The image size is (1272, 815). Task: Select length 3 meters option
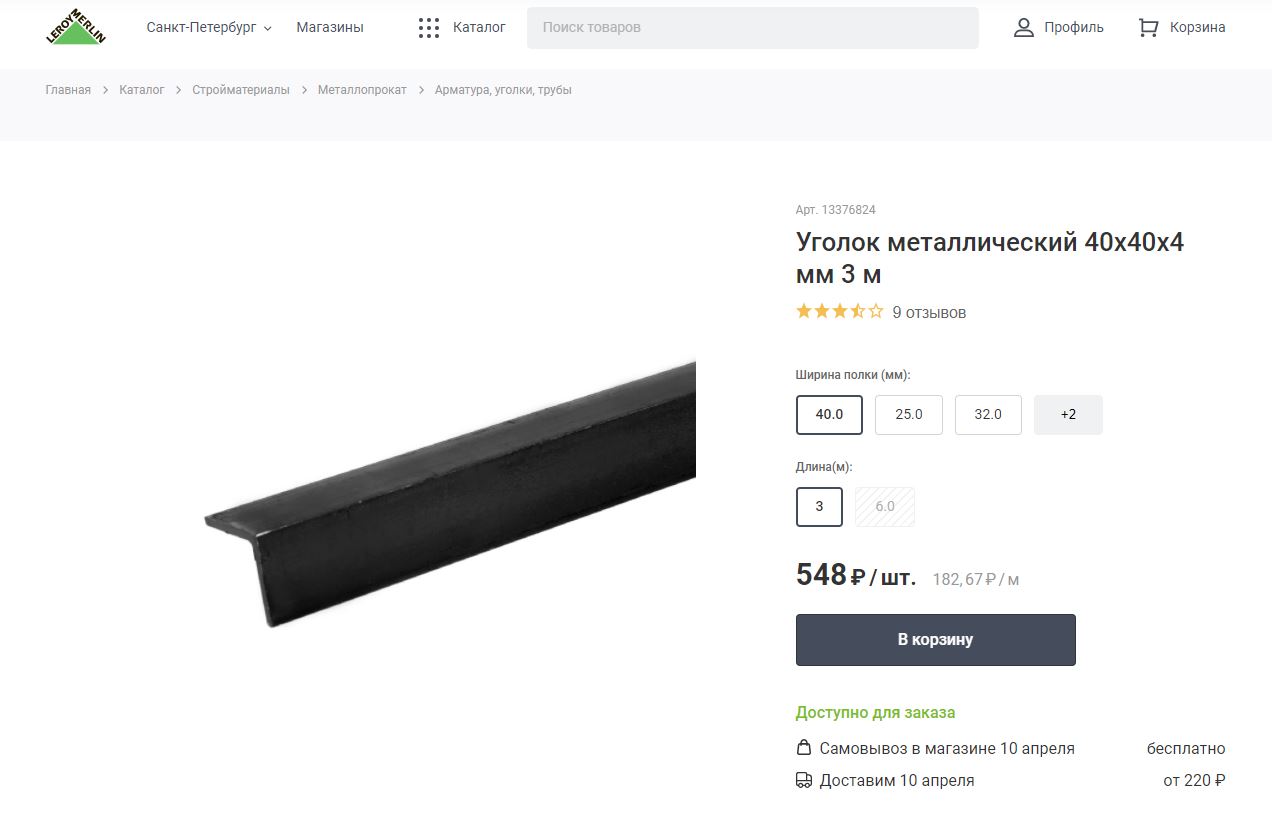819,506
